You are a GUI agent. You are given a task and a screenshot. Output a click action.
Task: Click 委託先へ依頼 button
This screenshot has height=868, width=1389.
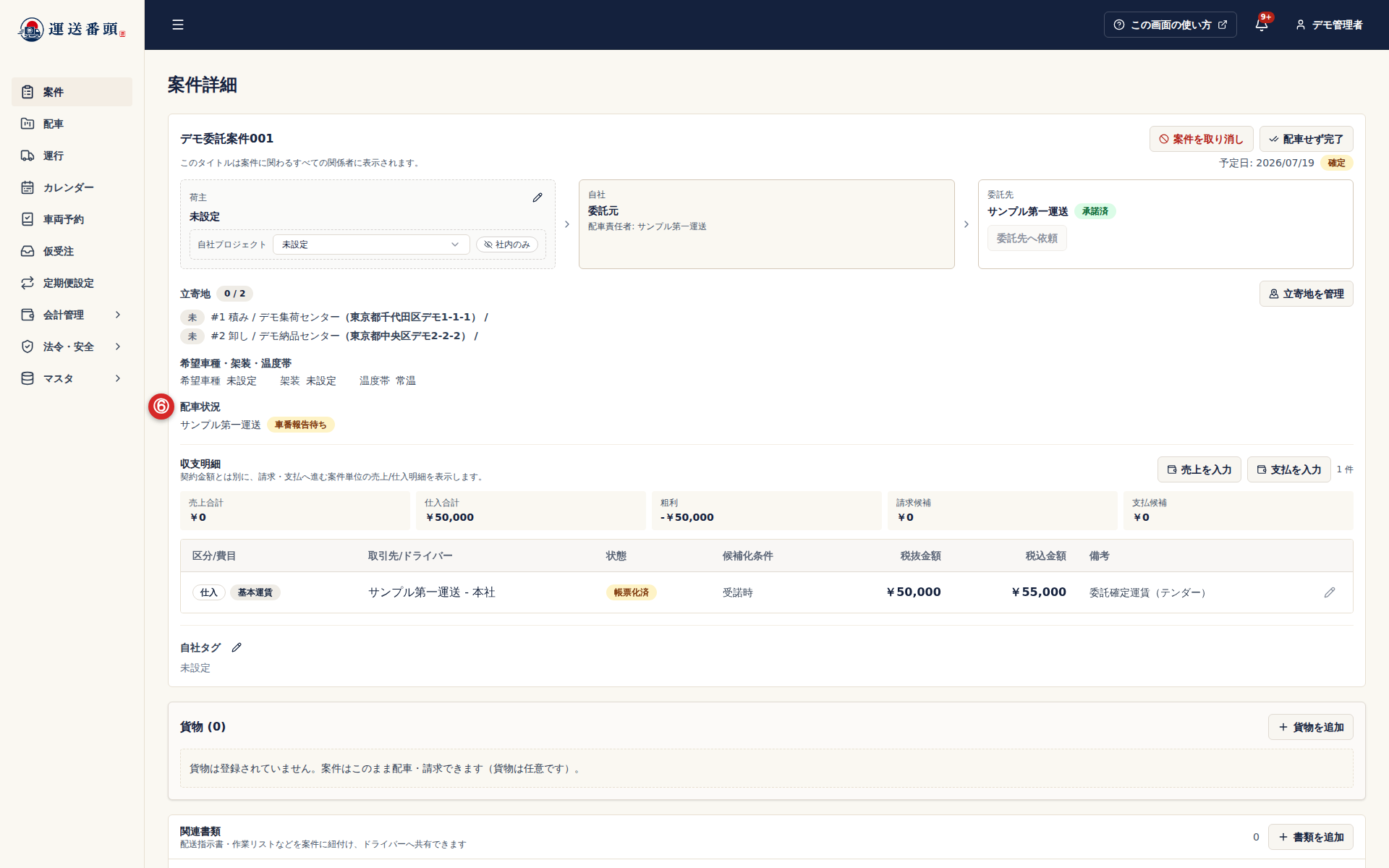click(x=1027, y=238)
